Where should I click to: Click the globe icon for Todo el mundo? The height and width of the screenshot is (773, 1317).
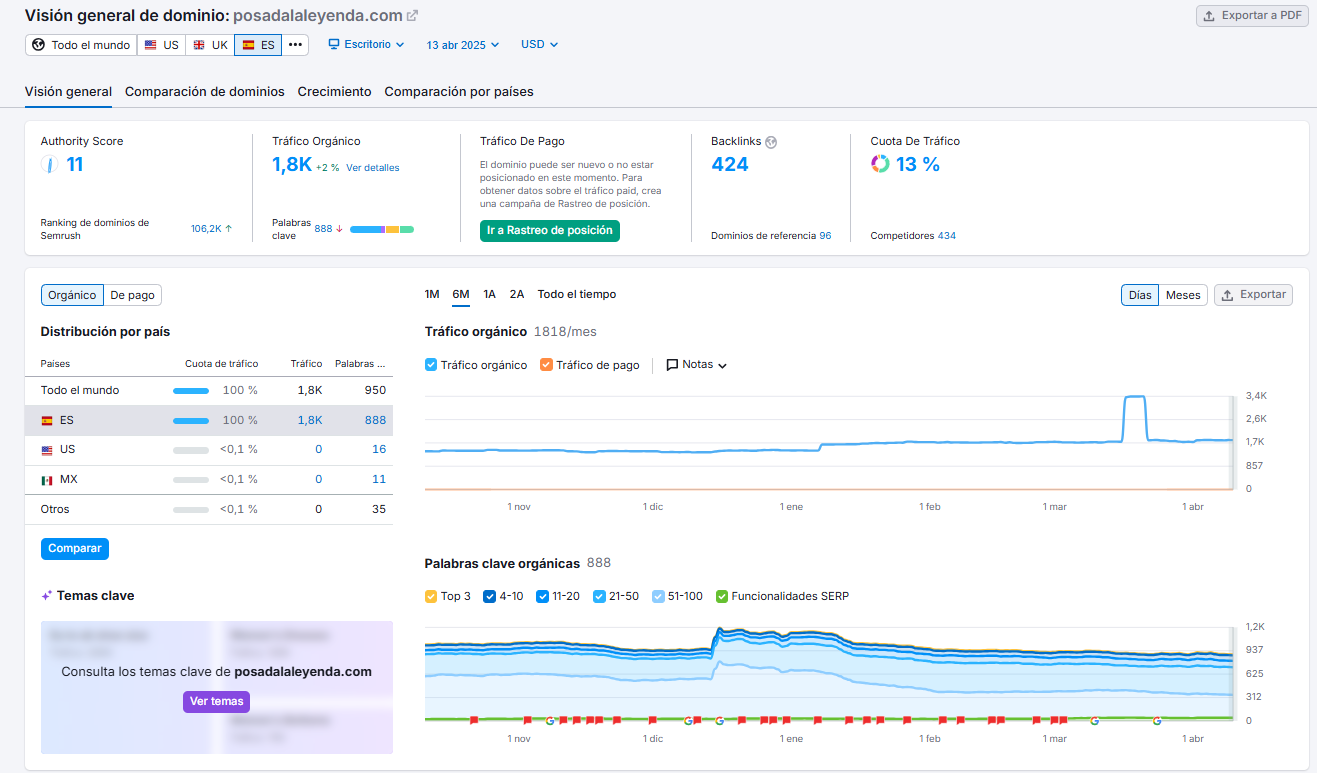pos(39,45)
